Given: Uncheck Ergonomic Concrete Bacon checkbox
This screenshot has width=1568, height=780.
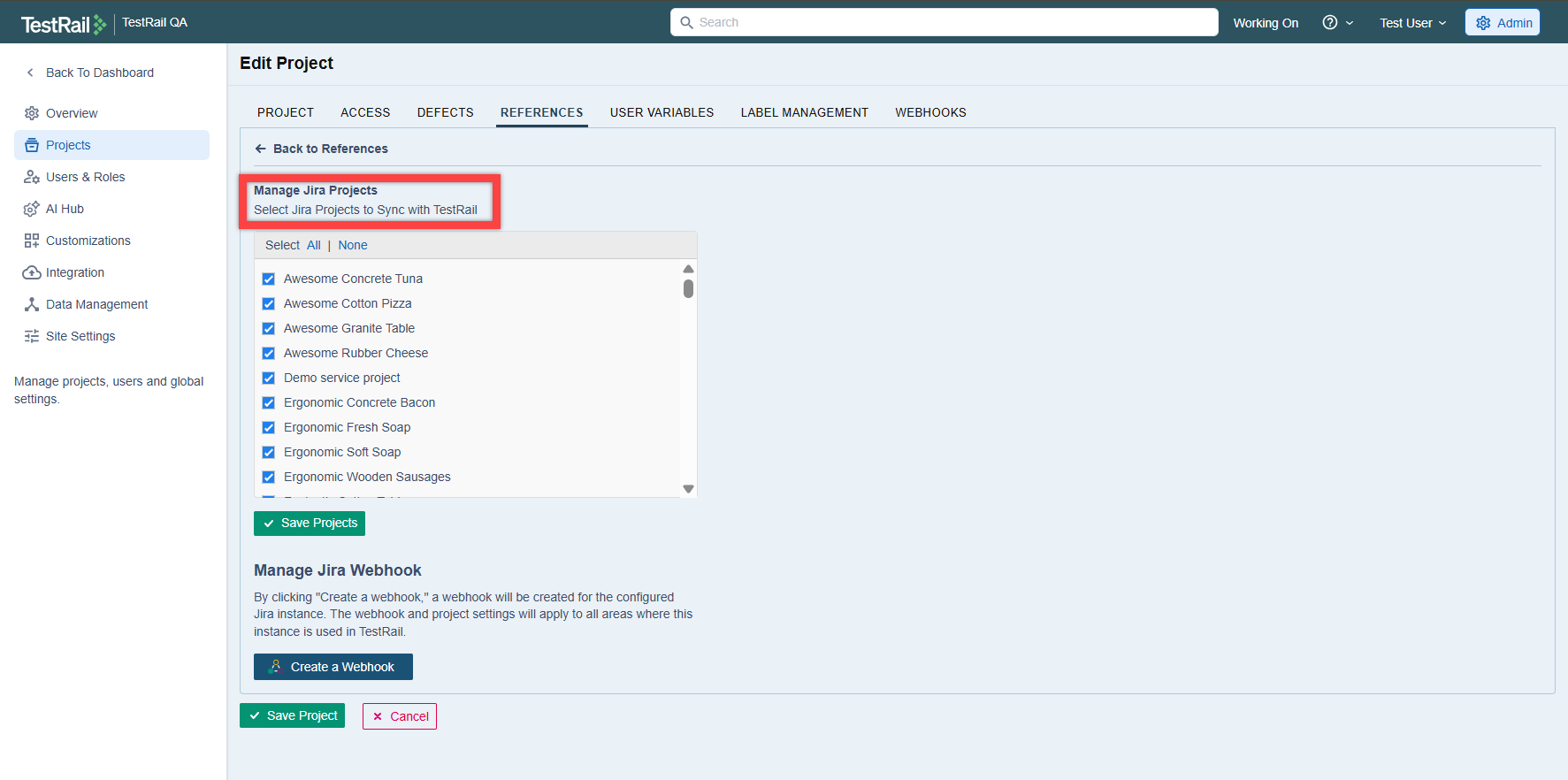Looking at the screenshot, I should click(x=269, y=402).
